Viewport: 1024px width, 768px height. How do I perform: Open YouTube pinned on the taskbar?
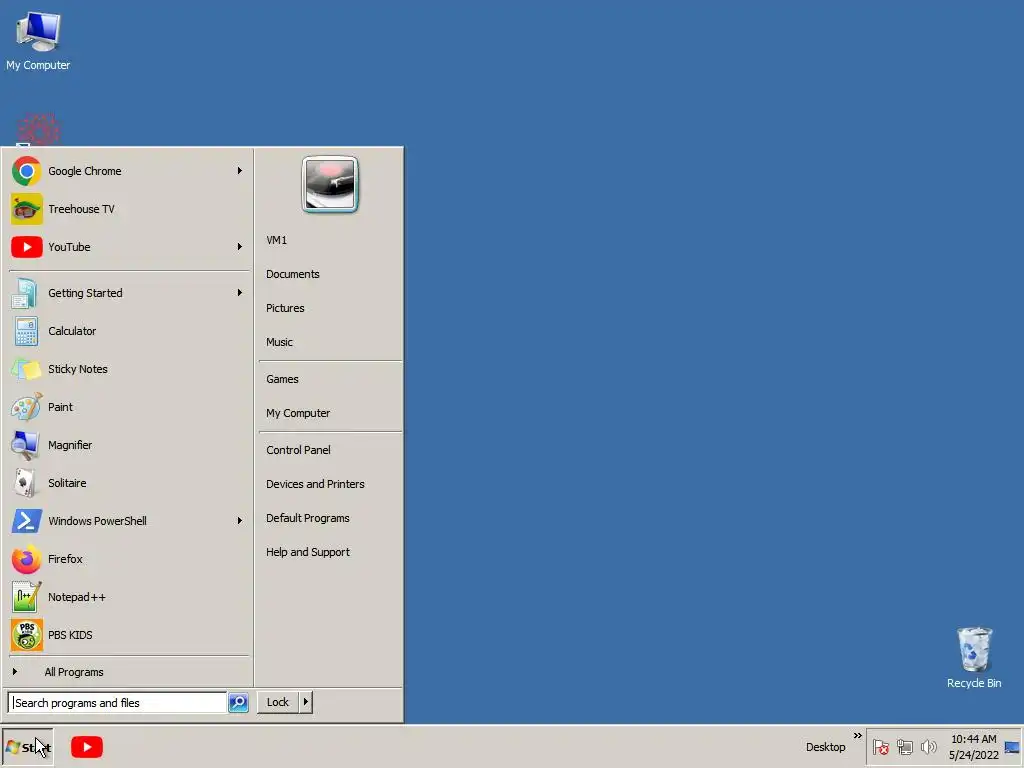pyautogui.click(x=87, y=746)
